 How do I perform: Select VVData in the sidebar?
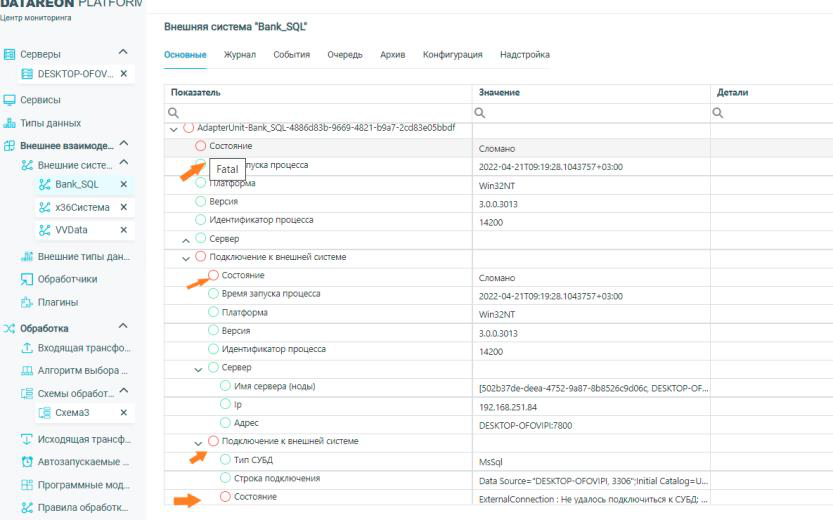(x=75, y=229)
